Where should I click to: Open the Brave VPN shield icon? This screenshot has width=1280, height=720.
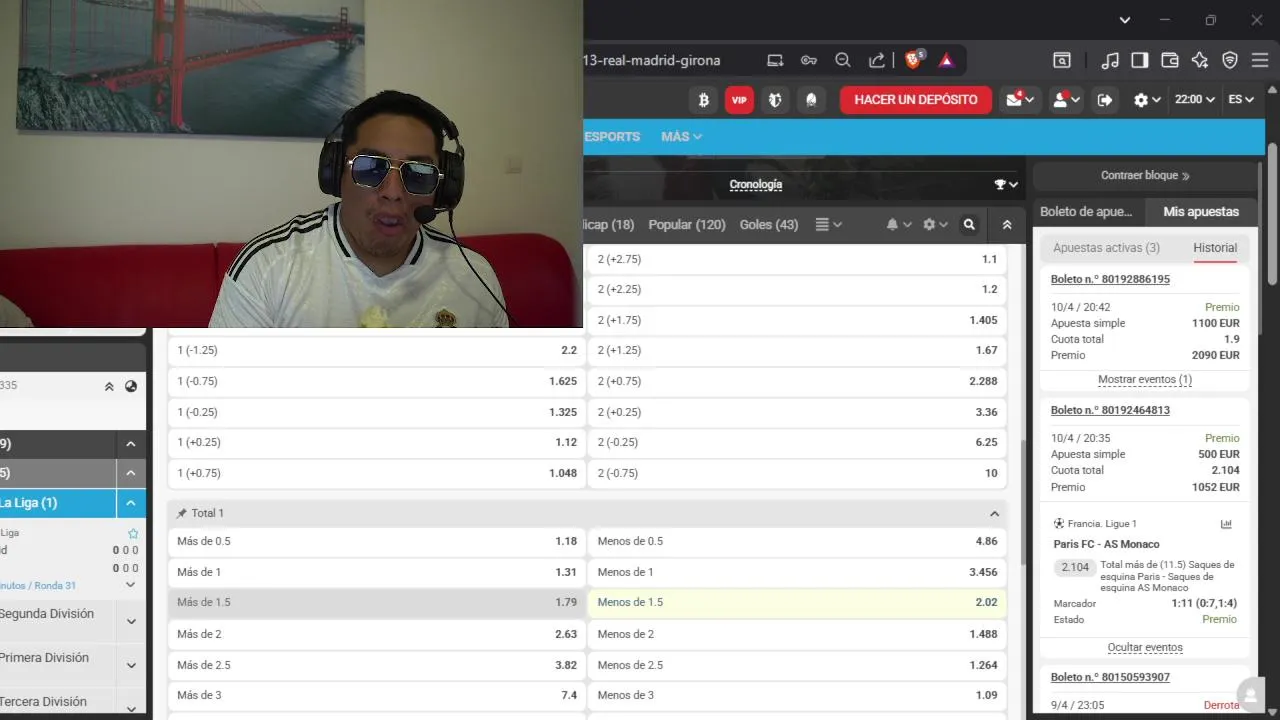click(1230, 60)
